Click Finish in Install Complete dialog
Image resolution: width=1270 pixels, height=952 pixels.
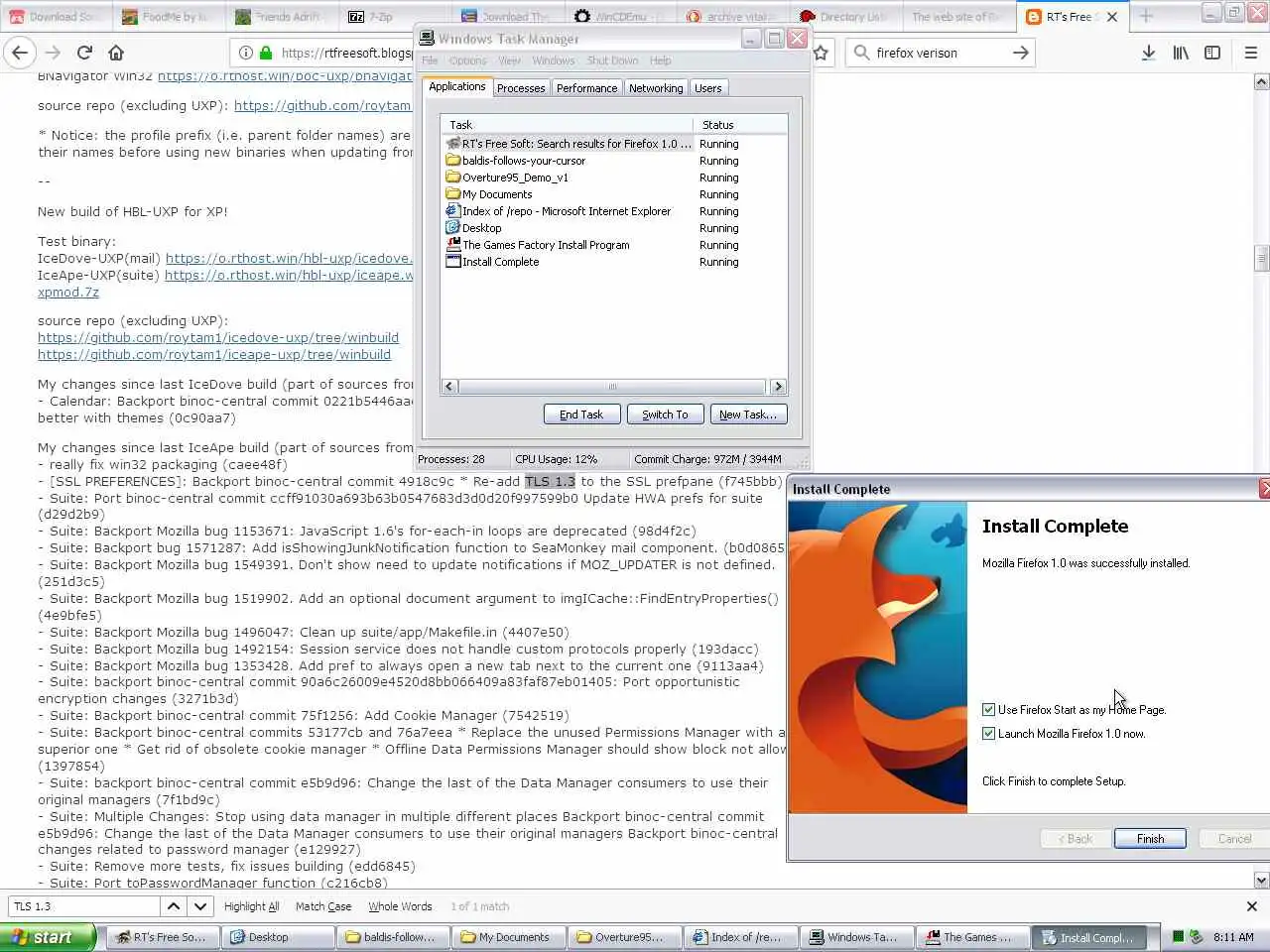tap(1150, 839)
